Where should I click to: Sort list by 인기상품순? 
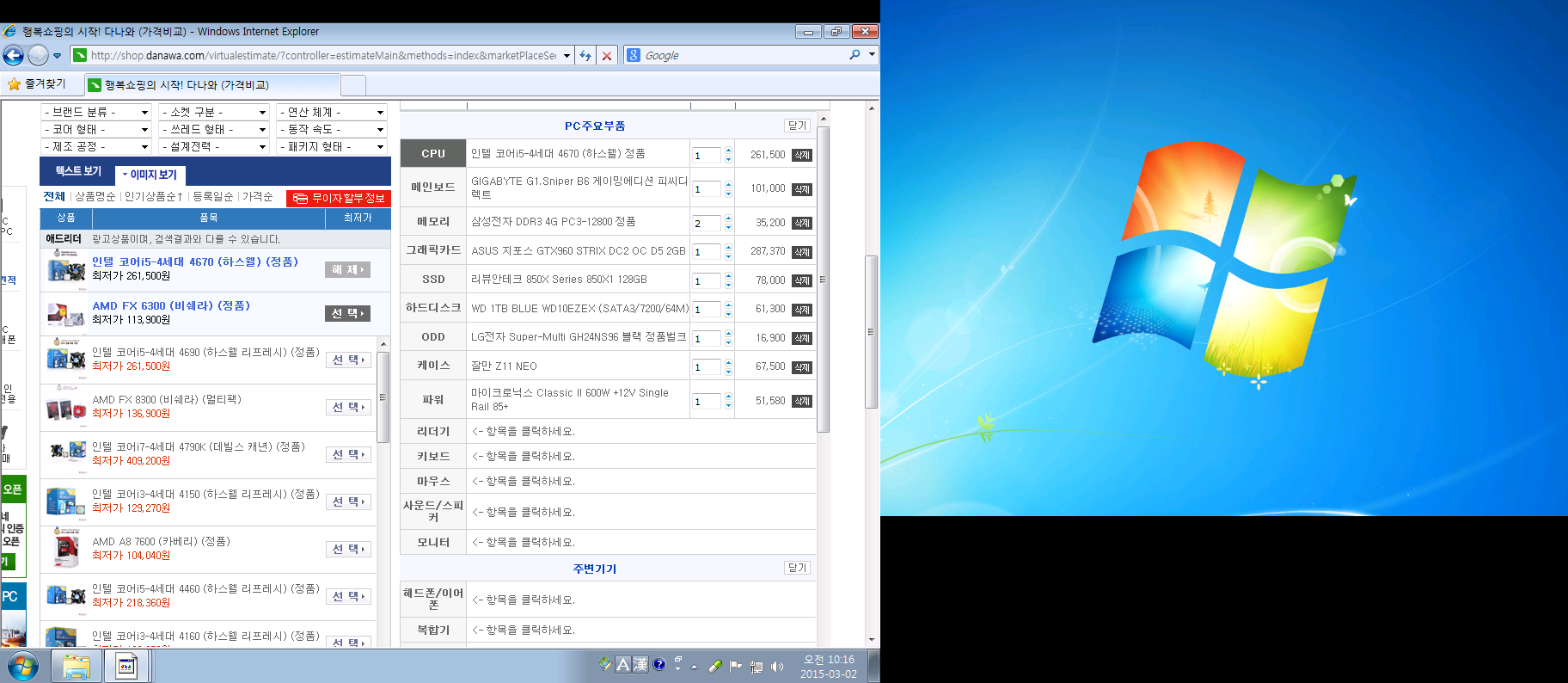tap(153, 197)
